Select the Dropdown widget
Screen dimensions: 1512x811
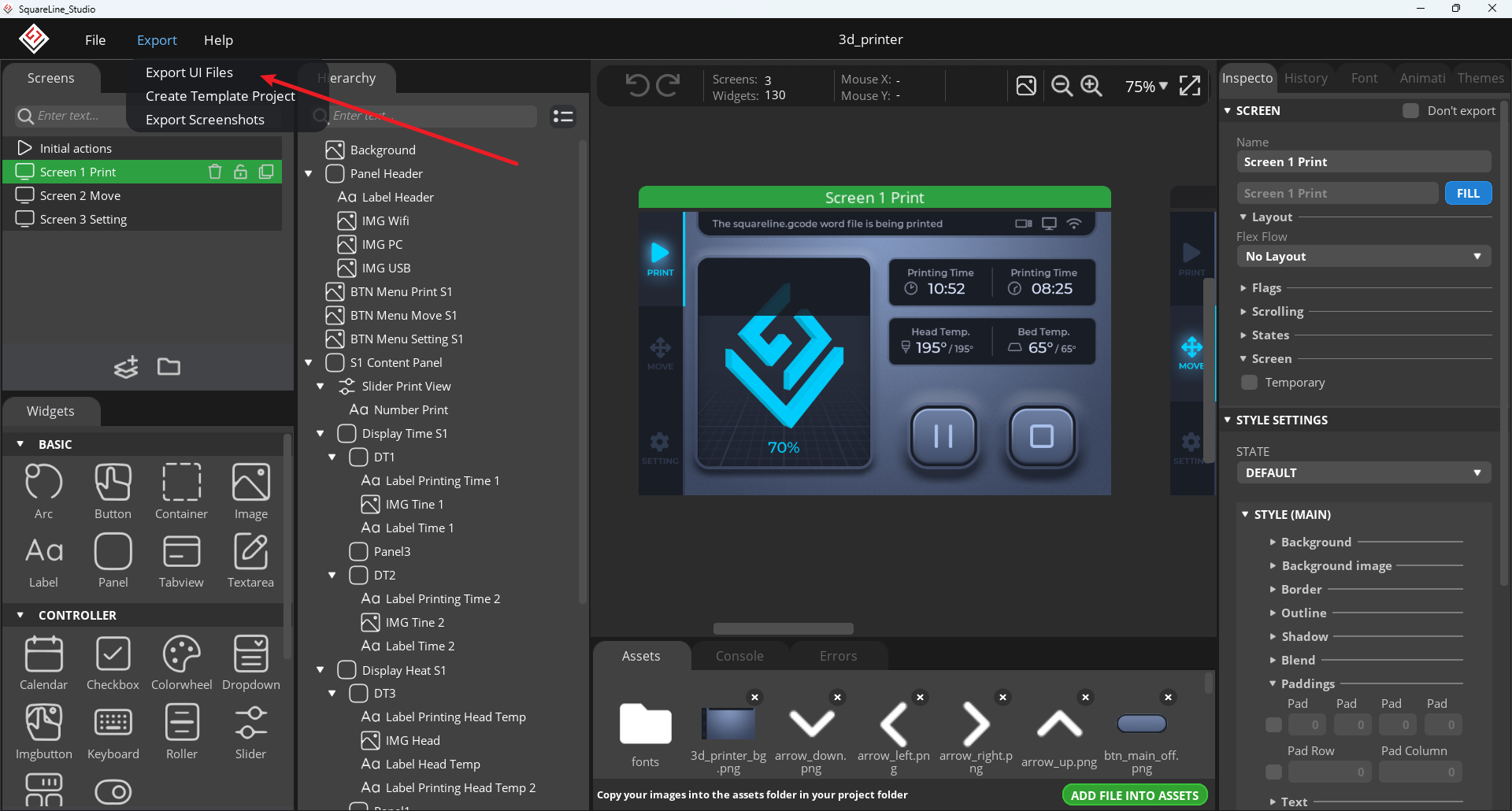251,663
